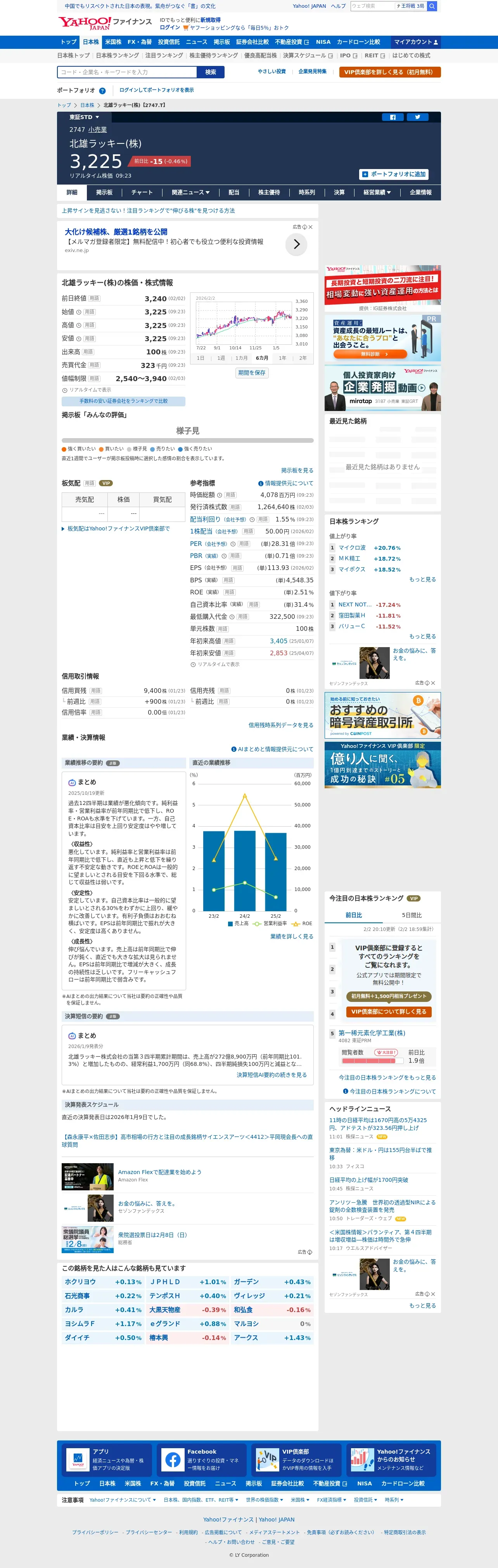Click the 用語 glossary badge beside 前日終値
Image resolution: width=498 pixels, height=1568 pixels.
[x=94, y=298]
